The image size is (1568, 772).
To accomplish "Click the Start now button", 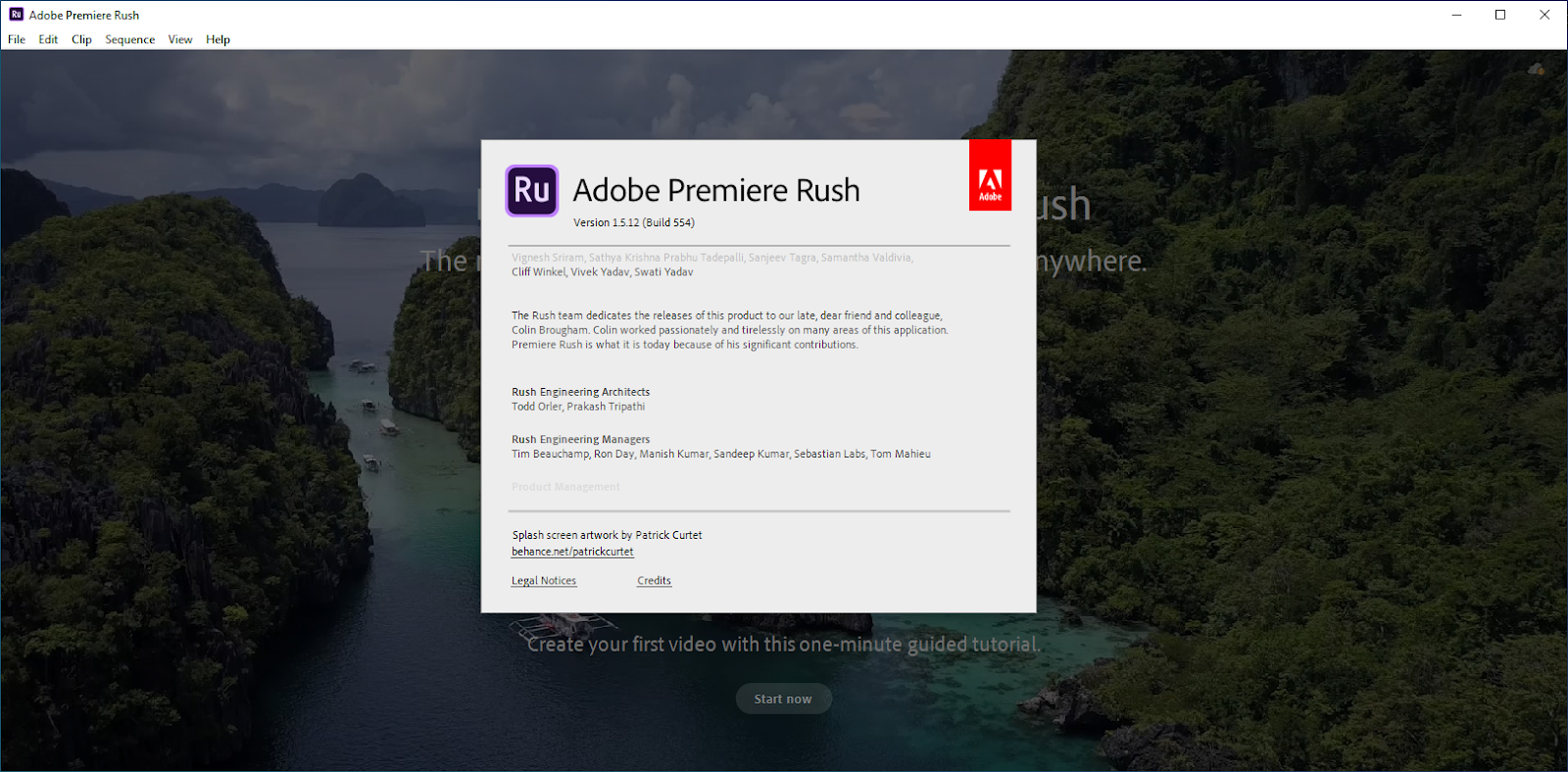I will tap(783, 699).
